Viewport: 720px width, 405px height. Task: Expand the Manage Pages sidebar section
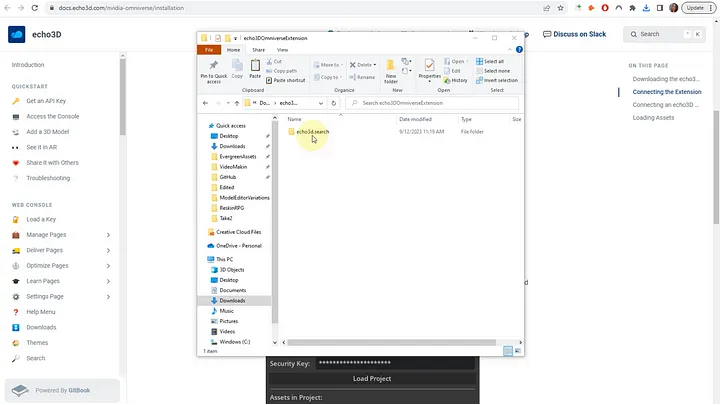pyautogui.click(x=108, y=235)
